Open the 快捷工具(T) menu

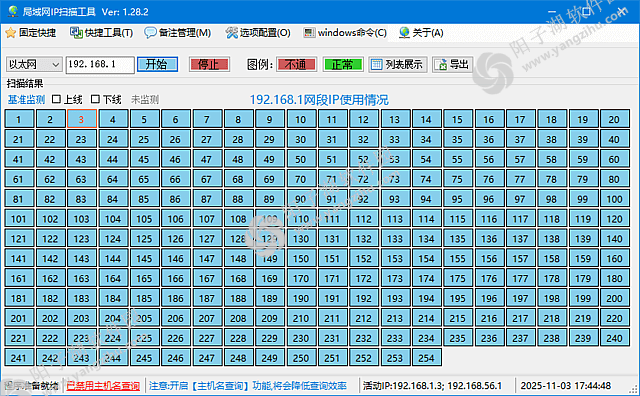[102, 33]
